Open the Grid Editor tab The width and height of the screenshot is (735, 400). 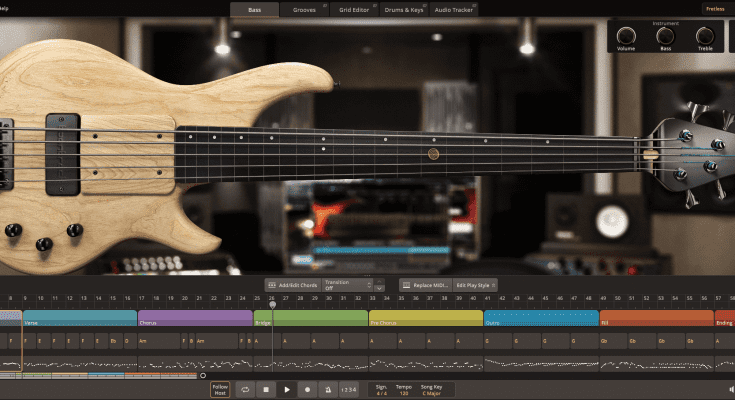pyautogui.click(x=356, y=9)
